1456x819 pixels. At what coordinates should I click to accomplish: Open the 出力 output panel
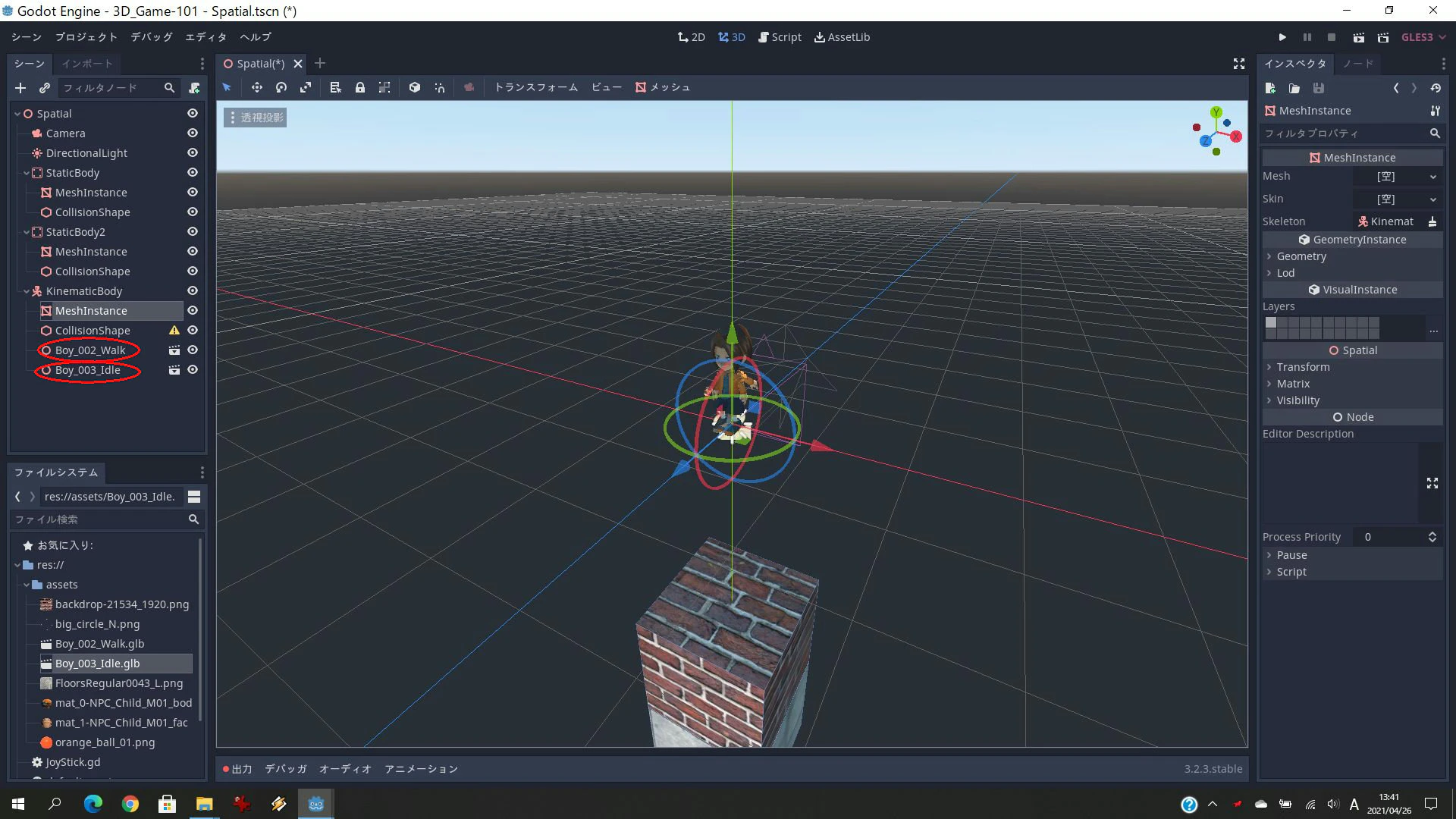[x=237, y=769]
